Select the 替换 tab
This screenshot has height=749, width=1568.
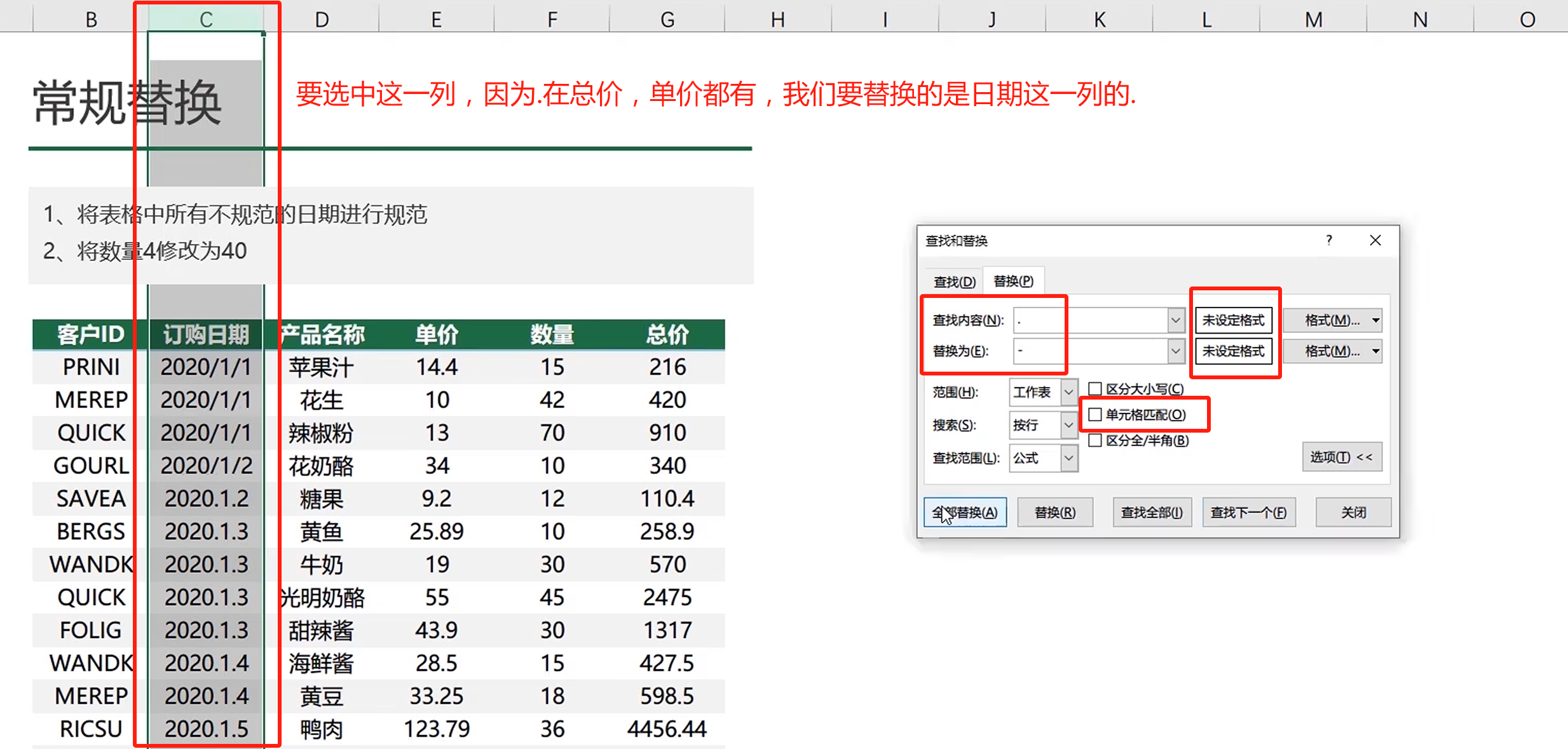1013,281
